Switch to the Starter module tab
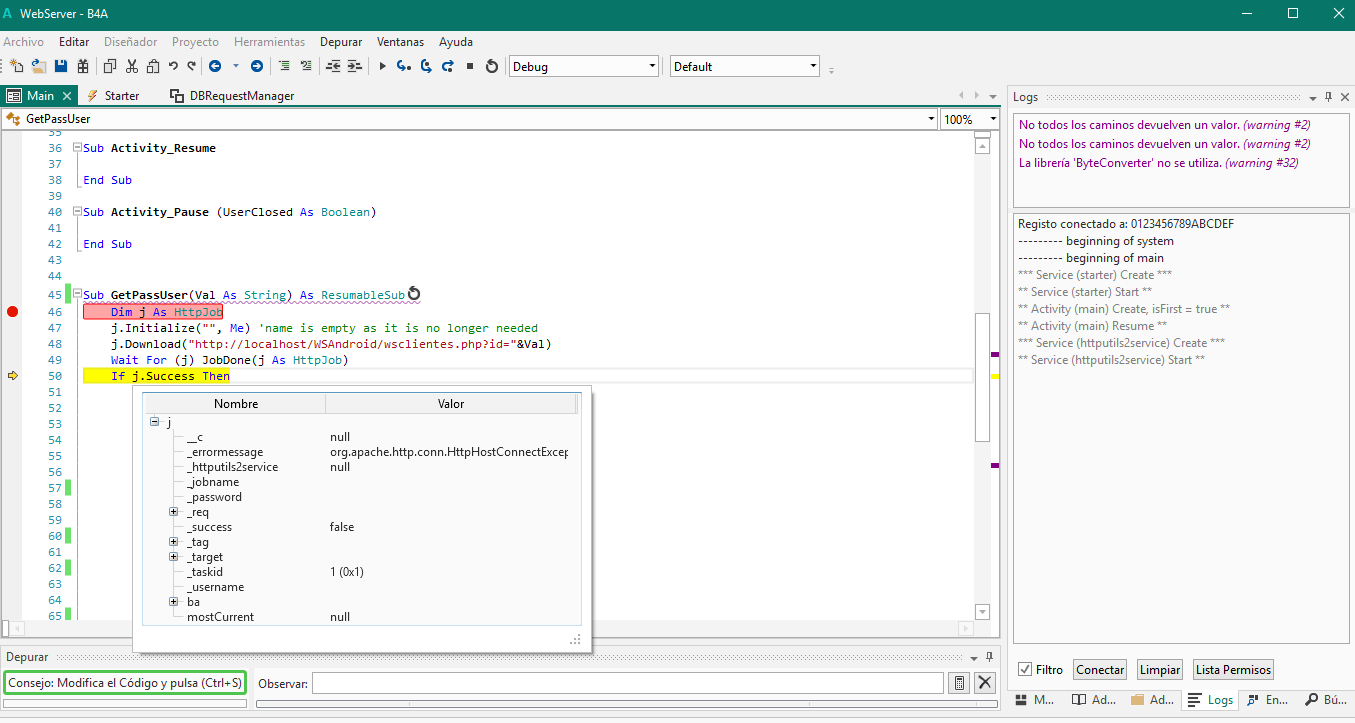The height and width of the screenshot is (723, 1355). click(x=113, y=96)
